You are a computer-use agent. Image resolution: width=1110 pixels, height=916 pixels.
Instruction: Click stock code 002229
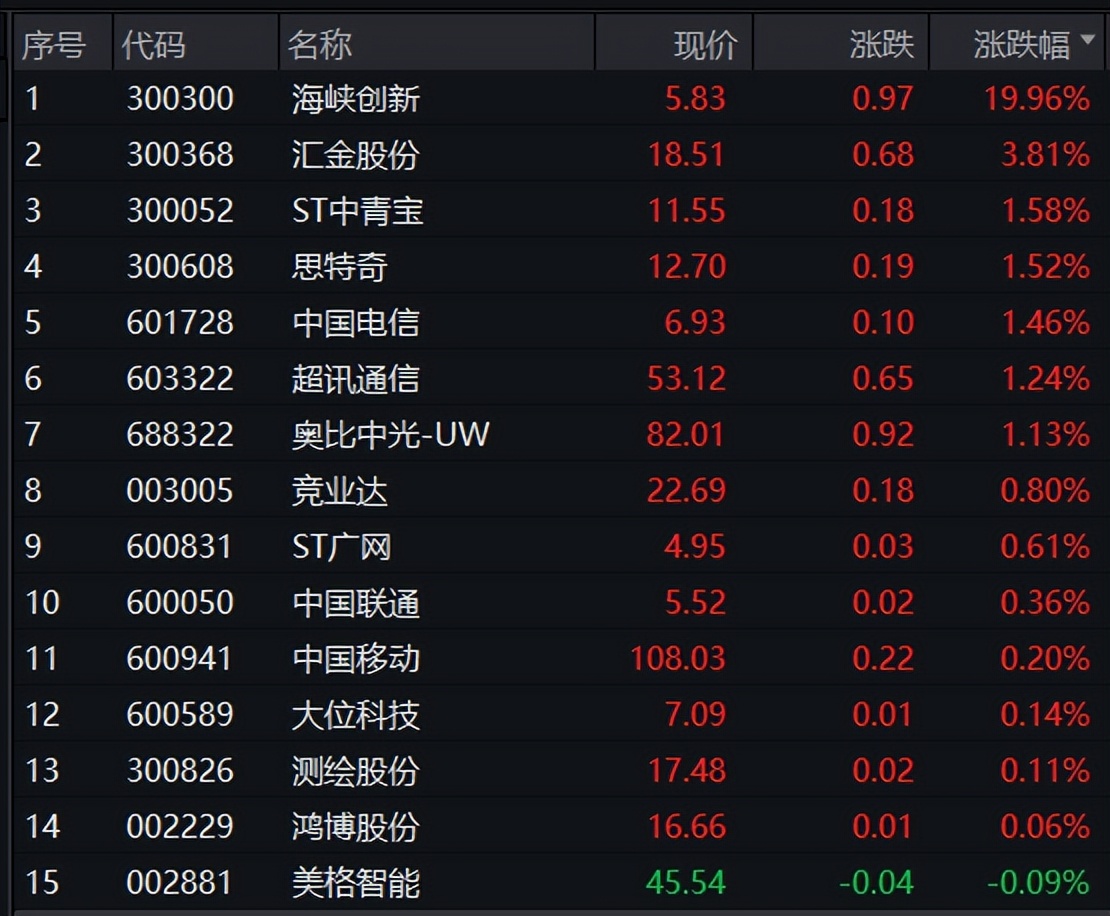pos(180,826)
